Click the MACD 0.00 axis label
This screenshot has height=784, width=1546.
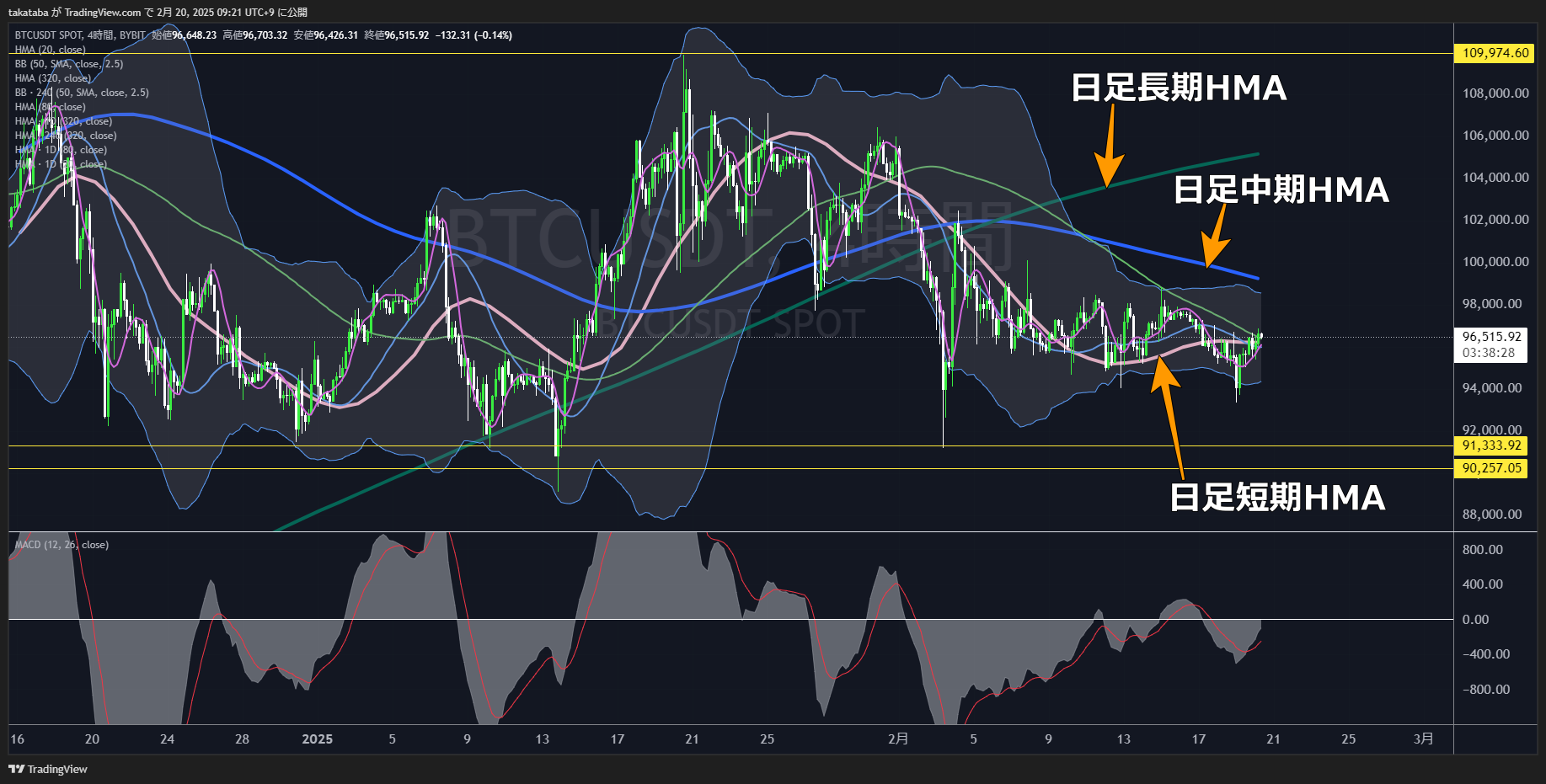1475,620
